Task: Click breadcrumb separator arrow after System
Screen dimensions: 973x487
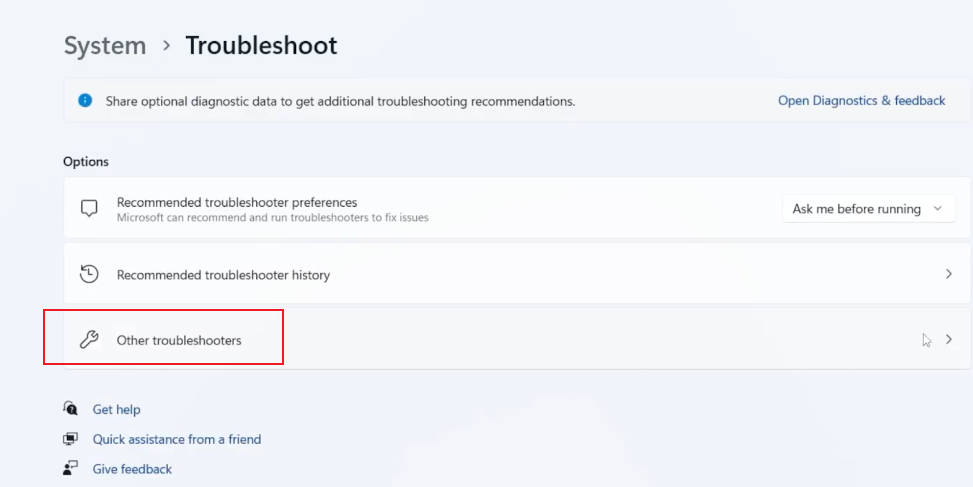Action: click(x=166, y=46)
